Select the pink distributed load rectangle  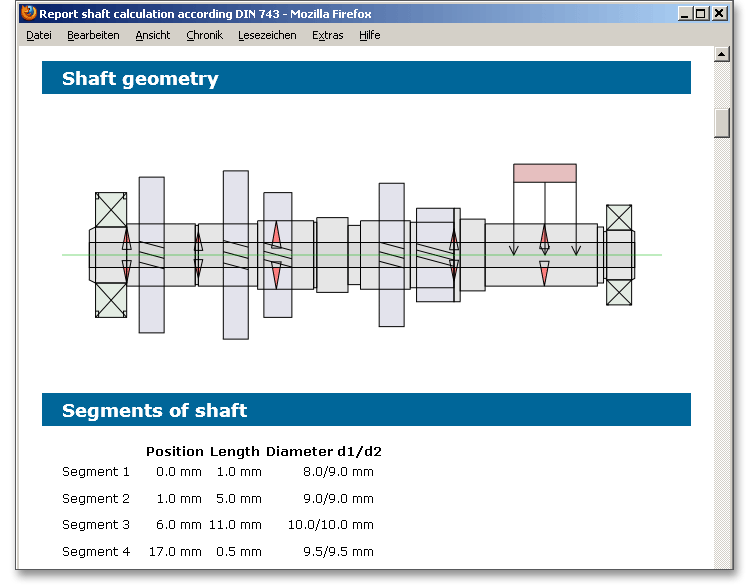tap(545, 173)
